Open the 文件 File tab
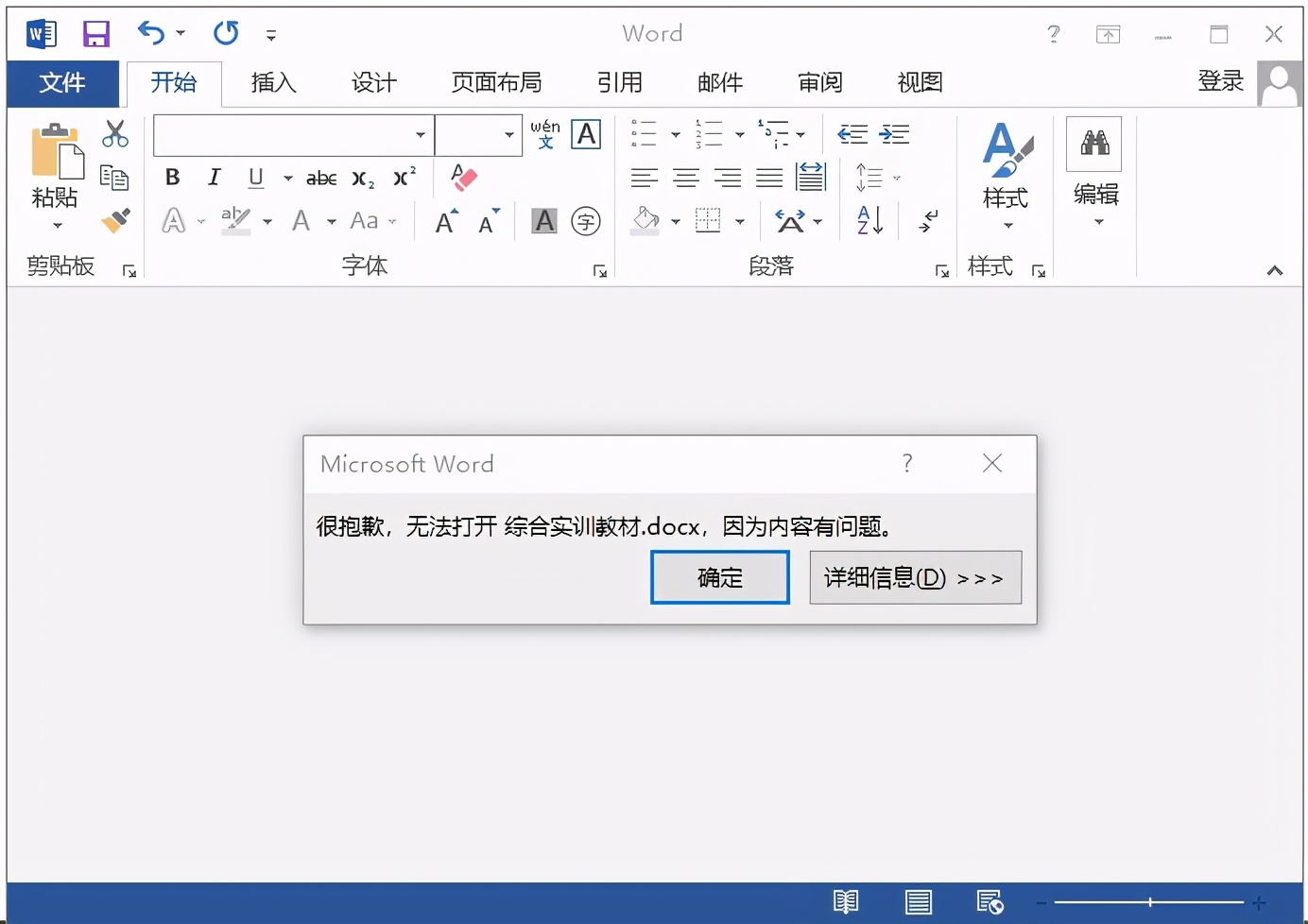 pos(62,83)
